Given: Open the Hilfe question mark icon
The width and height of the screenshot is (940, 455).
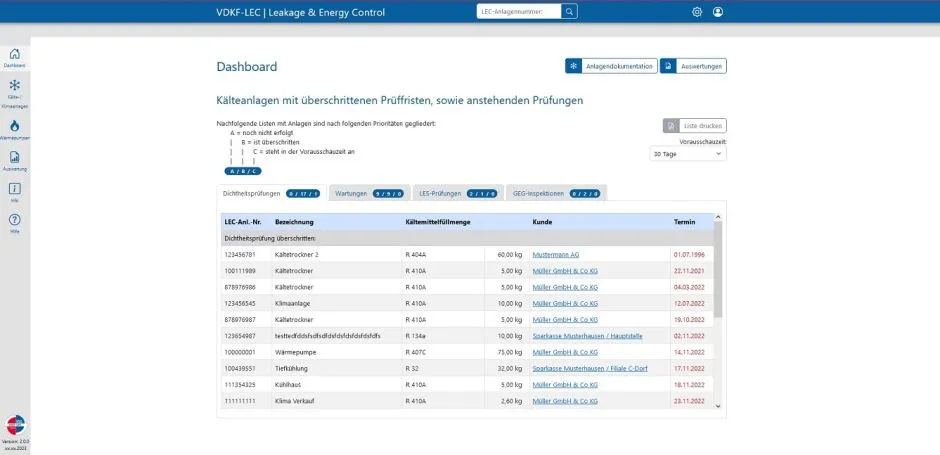Looking at the screenshot, I should point(14,220).
